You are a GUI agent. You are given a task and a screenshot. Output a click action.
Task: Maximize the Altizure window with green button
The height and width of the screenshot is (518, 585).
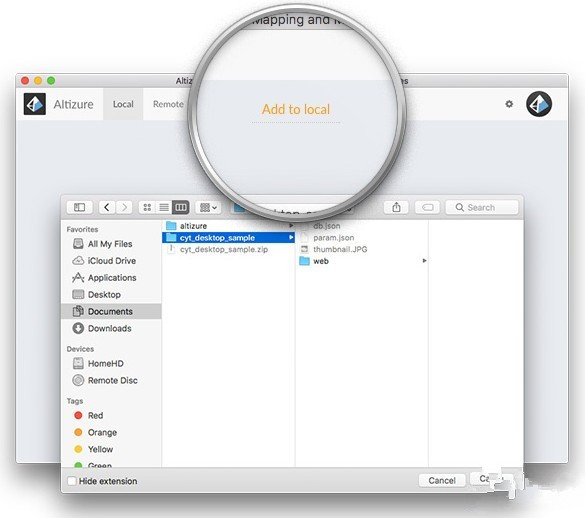tap(51, 81)
